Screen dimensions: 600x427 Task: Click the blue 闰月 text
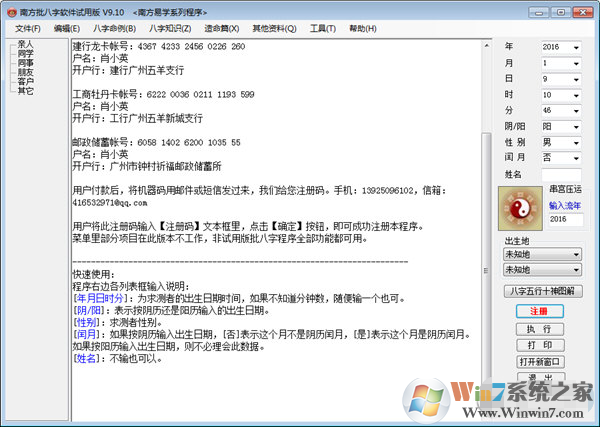tap(86, 334)
